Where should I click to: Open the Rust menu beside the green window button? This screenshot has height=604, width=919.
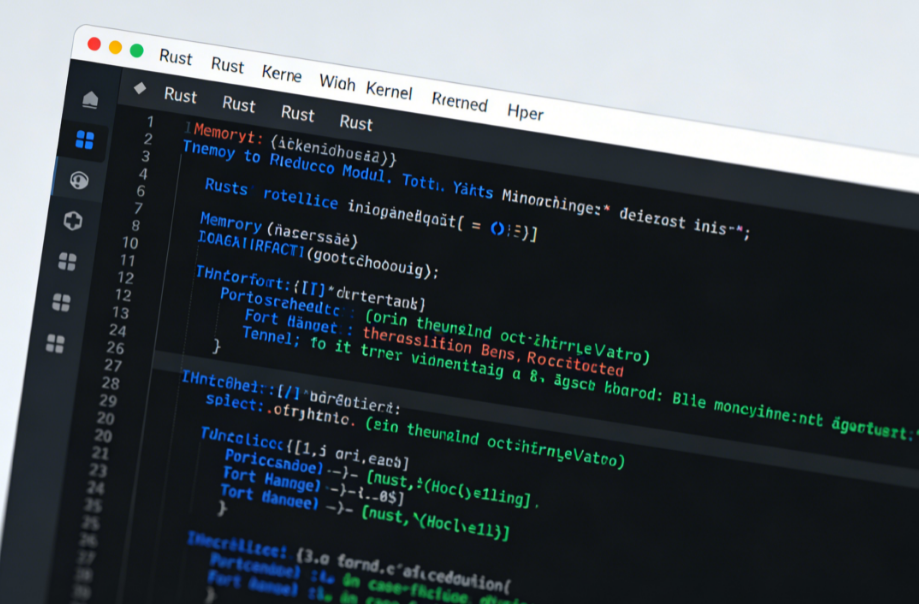coord(175,57)
